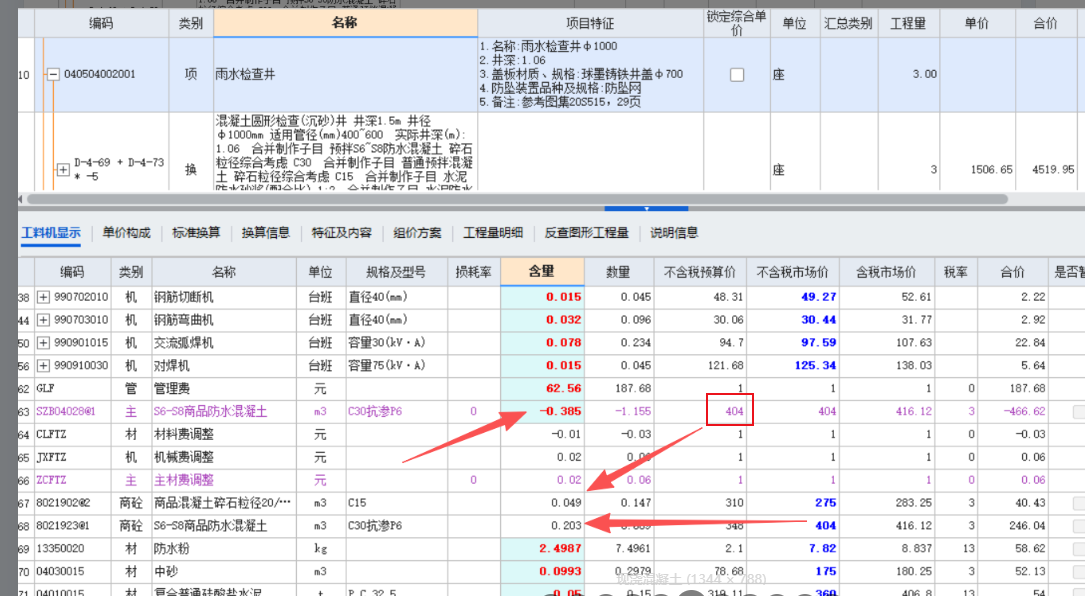Click the 损耗率 column header
The height and width of the screenshot is (596, 1085).
click(x=473, y=272)
